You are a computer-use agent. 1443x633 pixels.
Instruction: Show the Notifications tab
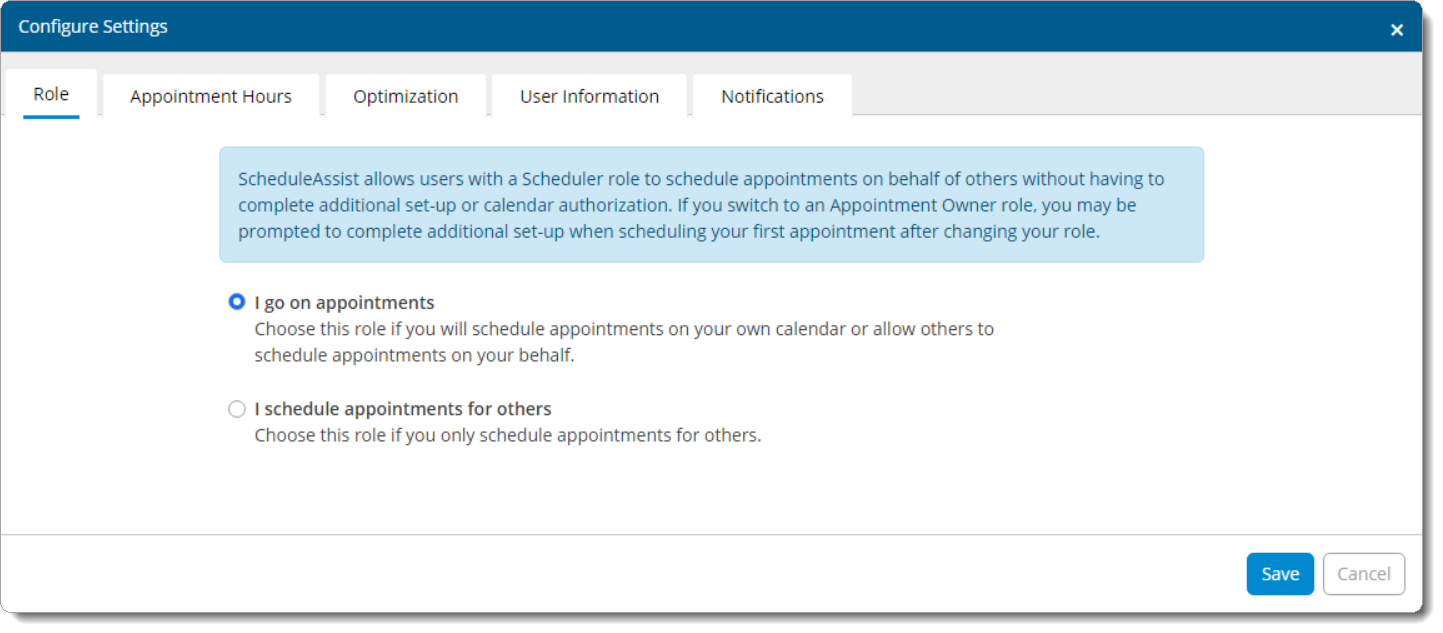(x=772, y=97)
